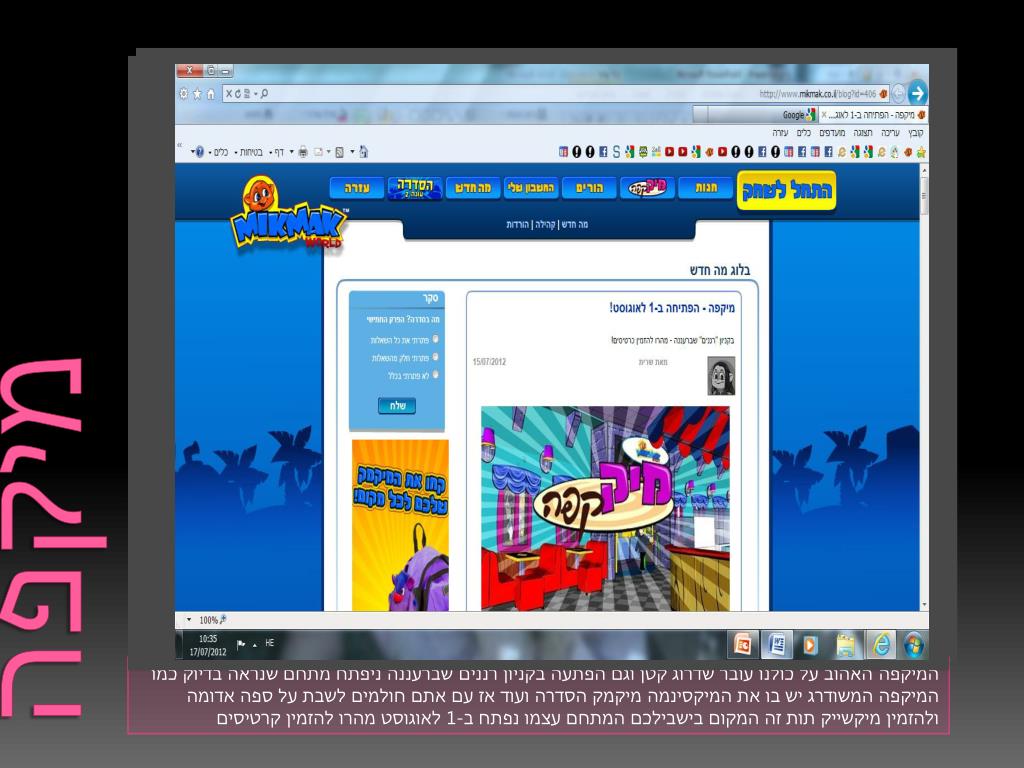Open Windows Explorer folder in taskbar
Image resolution: width=1024 pixels, height=768 pixels.
[x=846, y=645]
